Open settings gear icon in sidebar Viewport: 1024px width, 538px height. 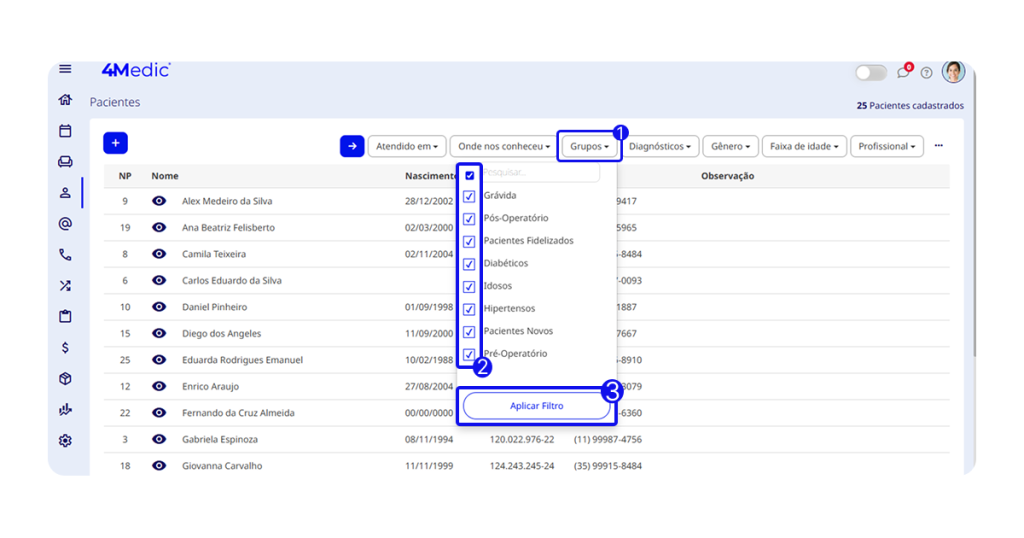pos(65,441)
